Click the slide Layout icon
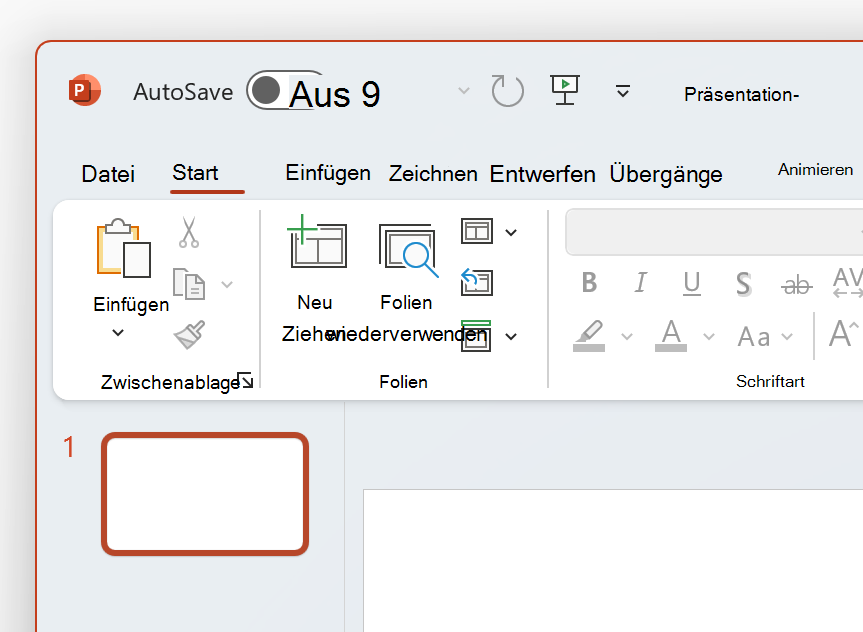 coord(477,231)
